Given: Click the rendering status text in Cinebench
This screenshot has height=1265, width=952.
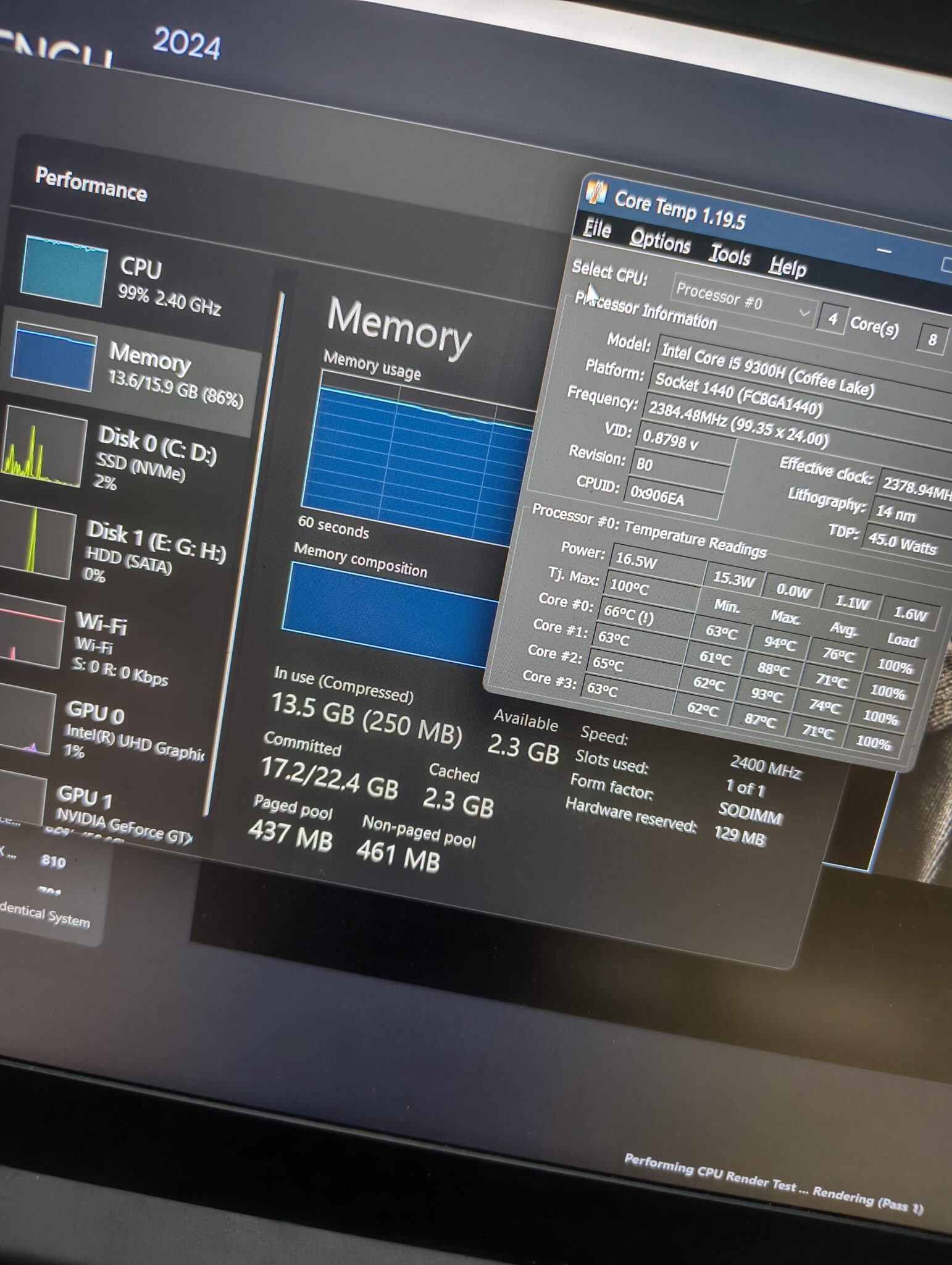Looking at the screenshot, I should pos(773,1183).
